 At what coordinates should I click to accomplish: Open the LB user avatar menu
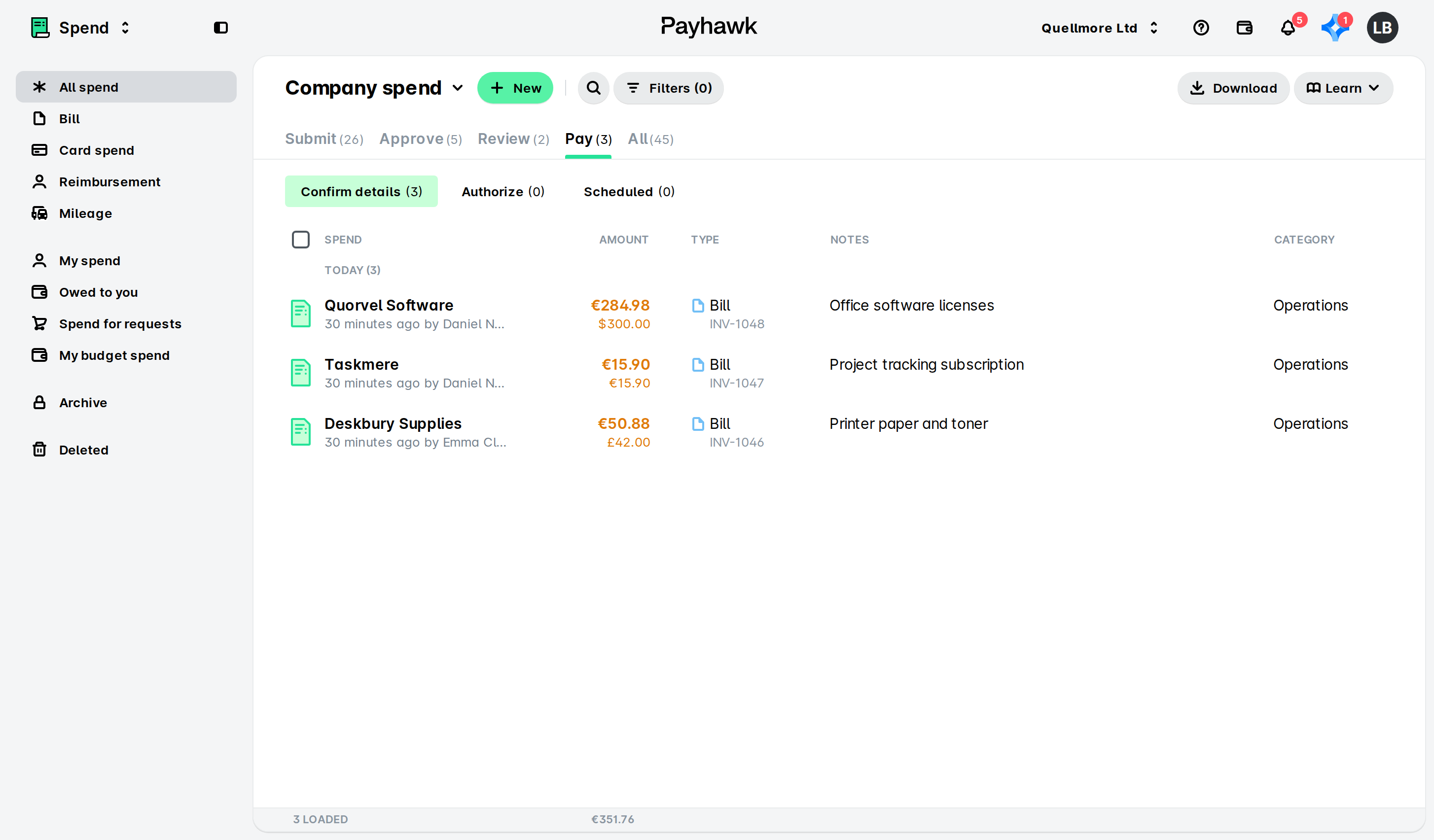(x=1382, y=27)
